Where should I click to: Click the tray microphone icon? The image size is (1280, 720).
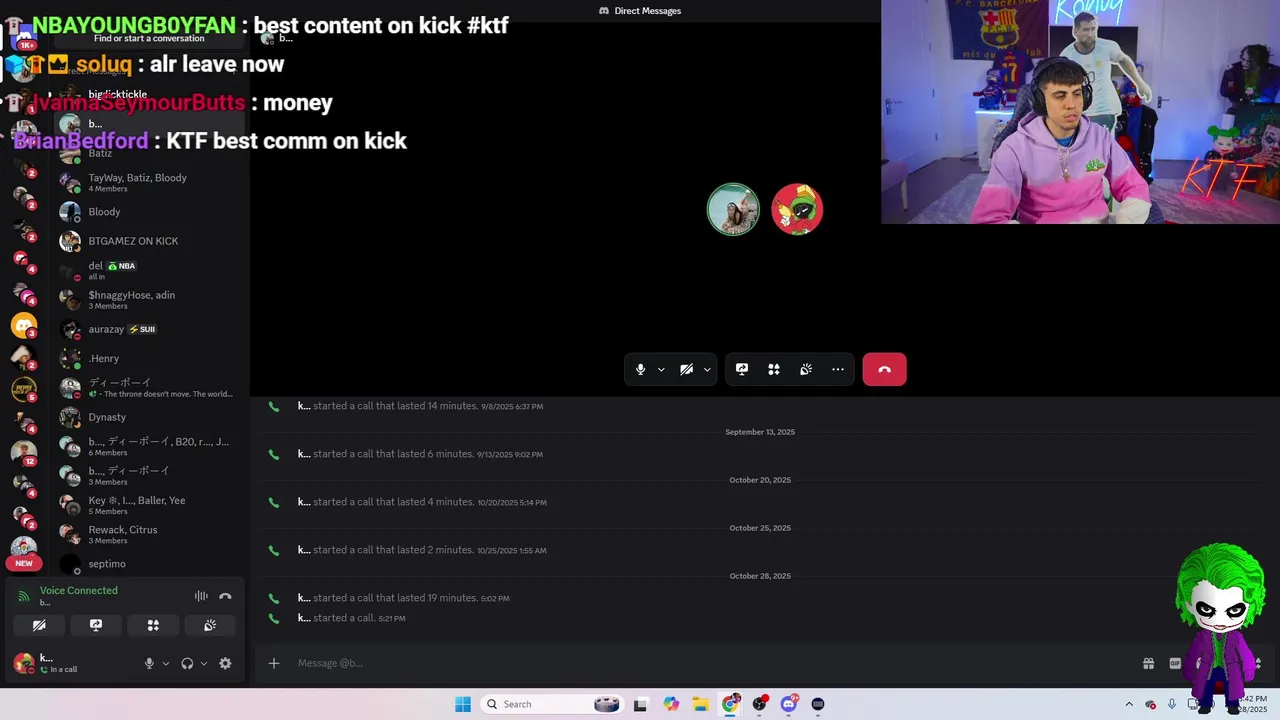1172,704
